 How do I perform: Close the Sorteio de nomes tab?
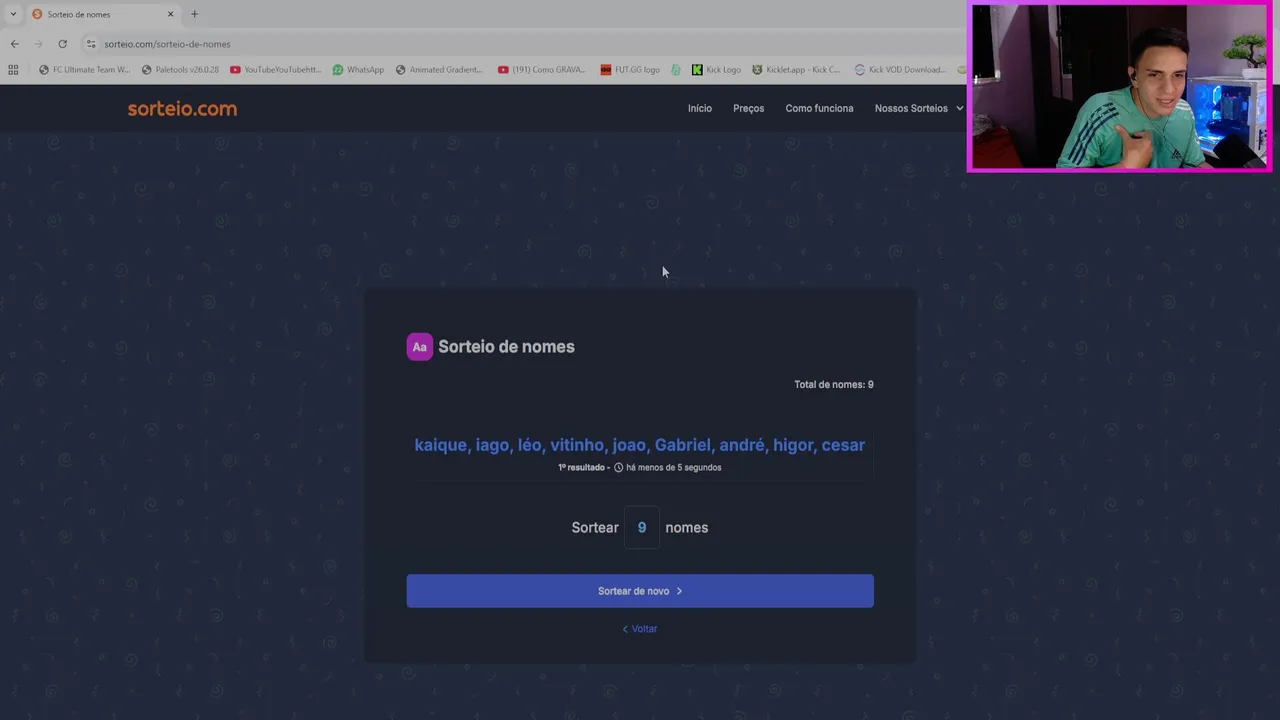(x=170, y=14)
